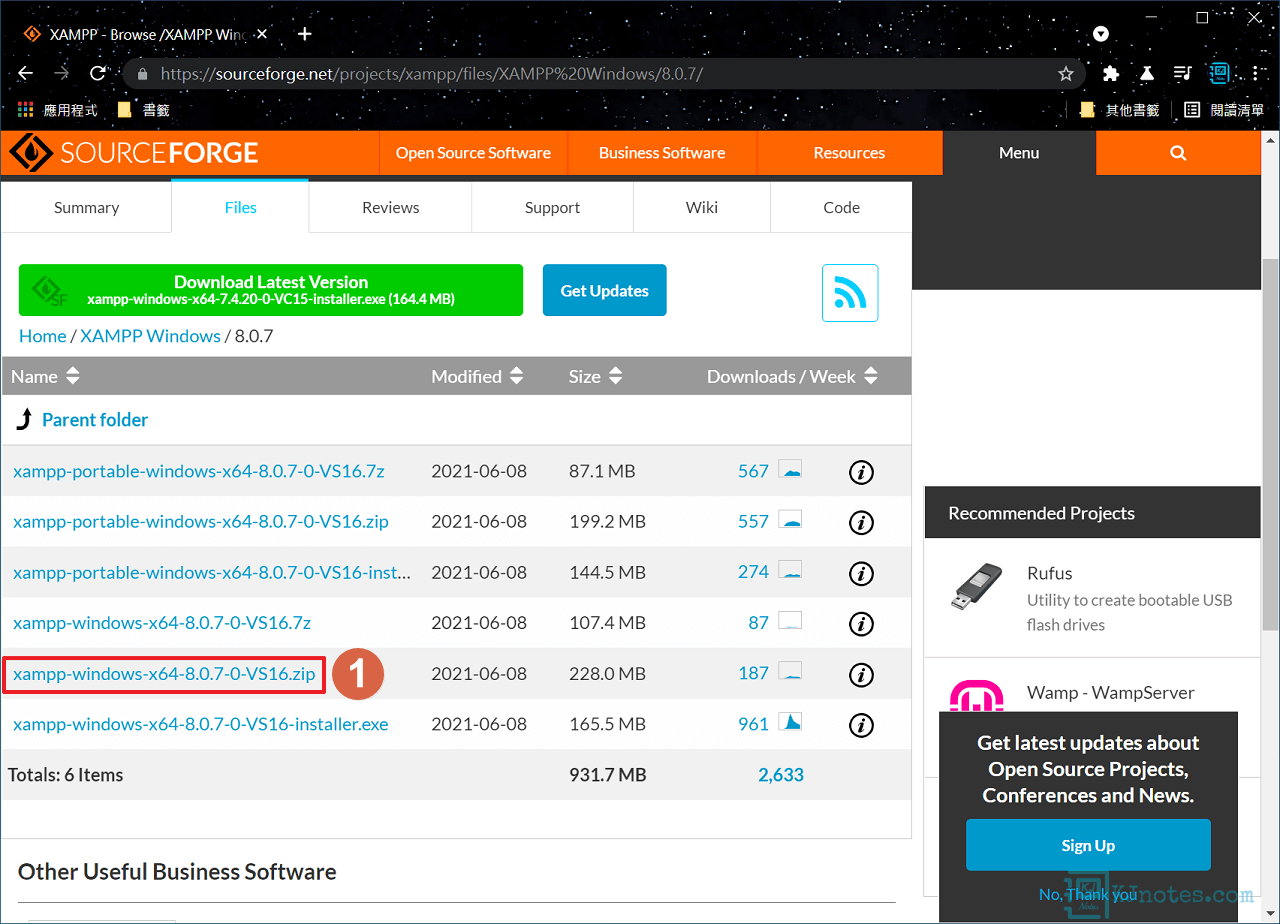Go to the Home breadcrumb link
The width and height of the screenshot is (1280, 924).
point(43,336)
